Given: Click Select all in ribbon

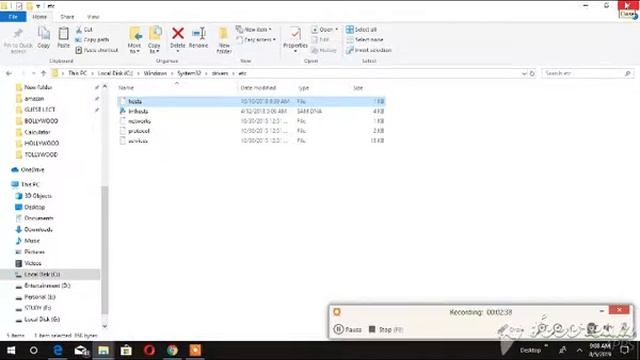Looking at the screenshot, I should (361, 29).
